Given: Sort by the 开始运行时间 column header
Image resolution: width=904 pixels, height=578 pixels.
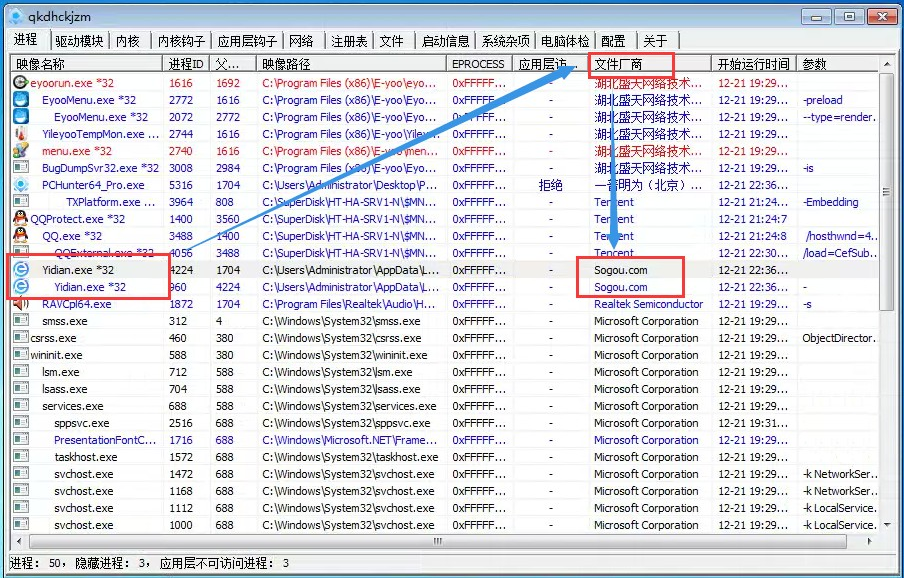Looking at the screenshot, I should [755, 64].
